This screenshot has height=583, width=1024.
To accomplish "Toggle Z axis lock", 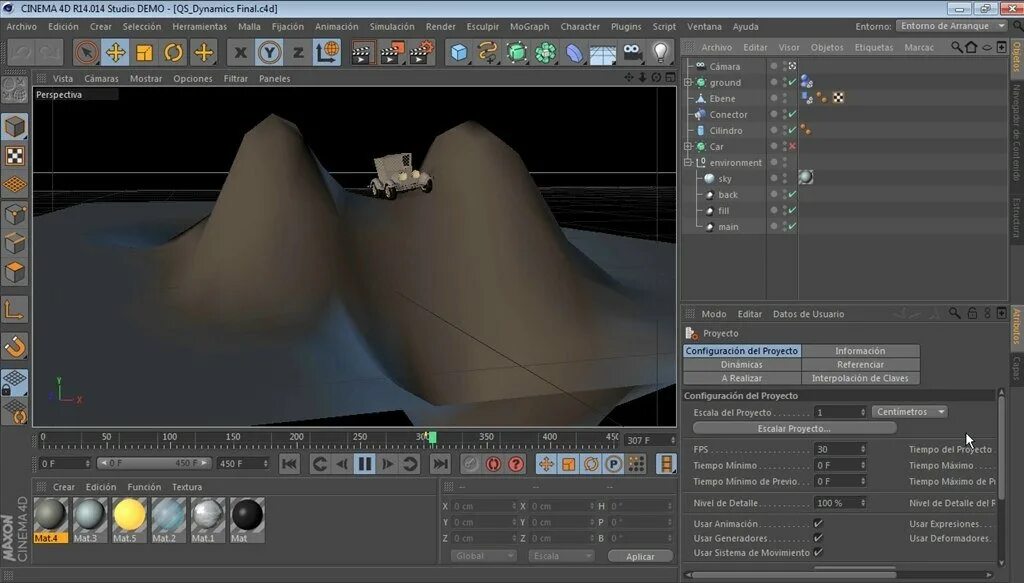I will (298, 52).
